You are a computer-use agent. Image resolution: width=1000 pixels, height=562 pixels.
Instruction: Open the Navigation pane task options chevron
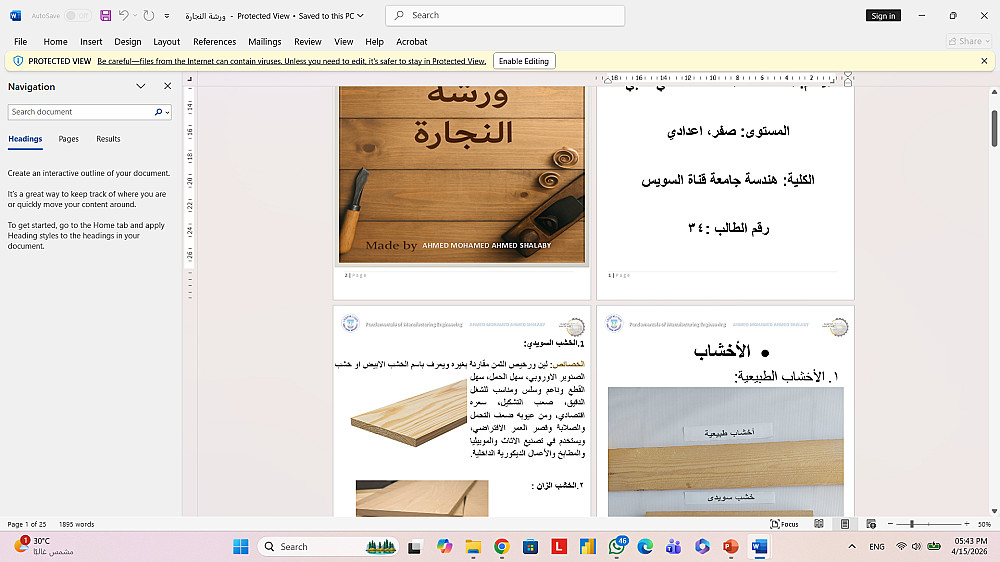pyautogui.click(x=141, y=87)
